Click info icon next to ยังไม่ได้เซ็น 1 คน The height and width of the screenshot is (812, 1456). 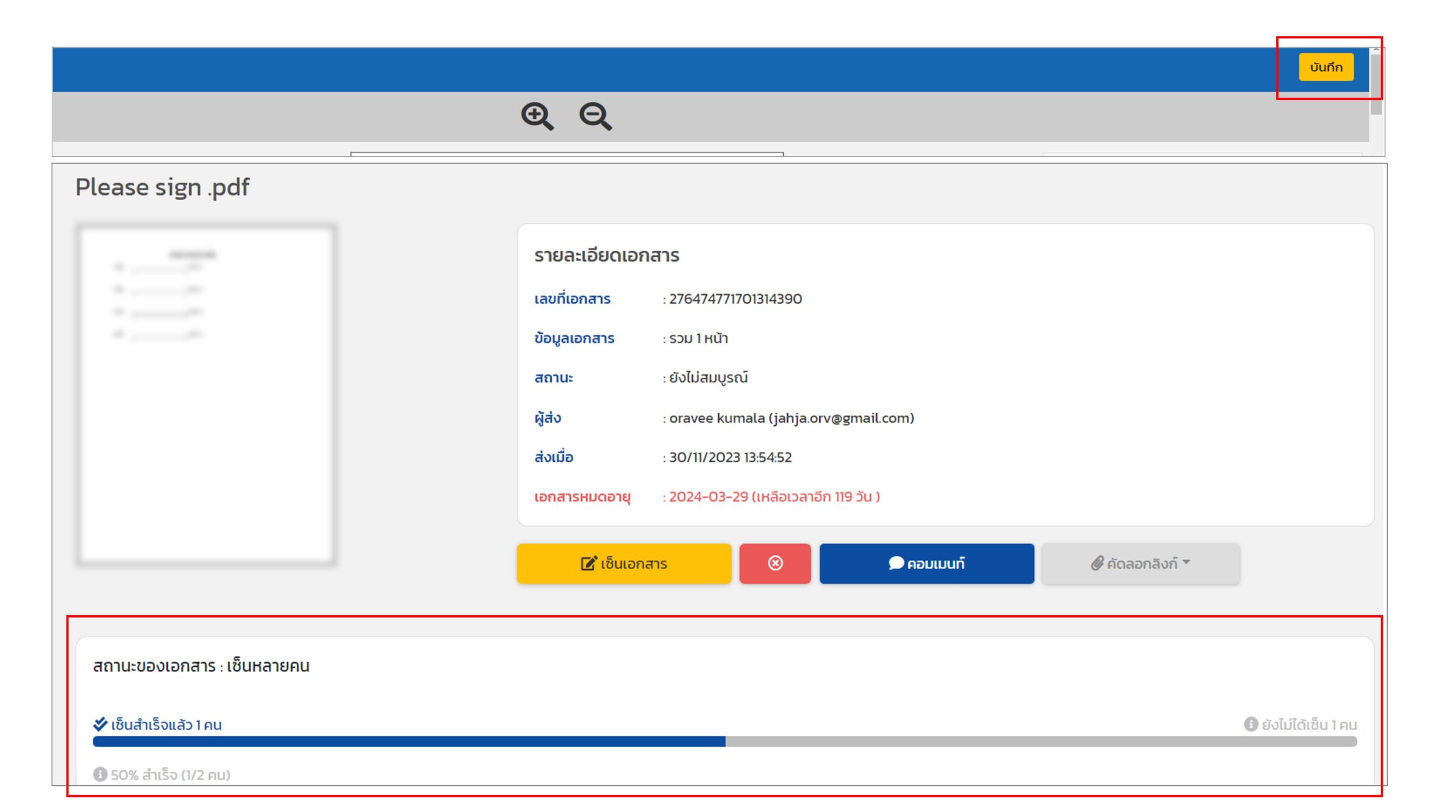[x=1251, y=724]
